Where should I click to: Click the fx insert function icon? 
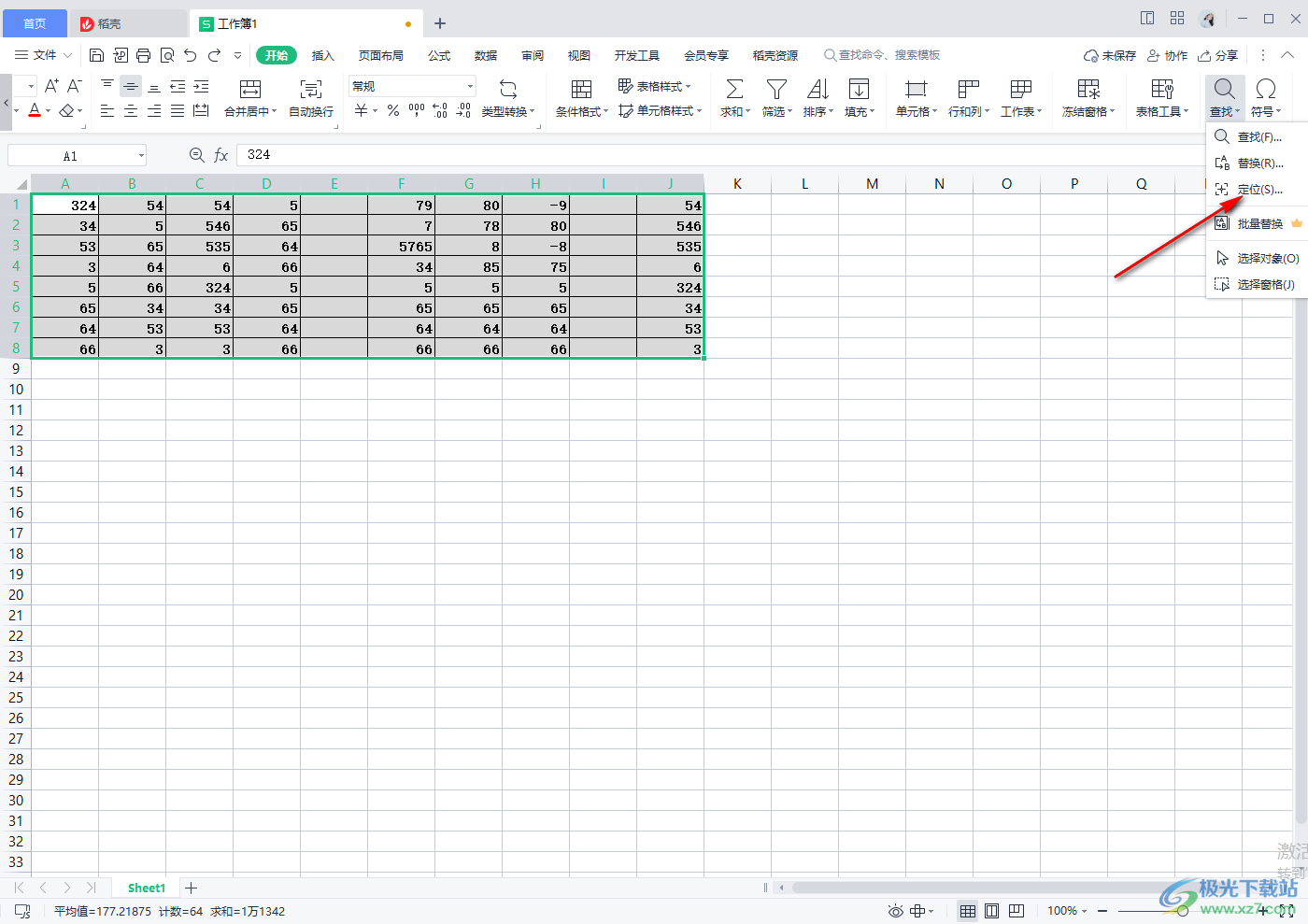click(221, 155)
